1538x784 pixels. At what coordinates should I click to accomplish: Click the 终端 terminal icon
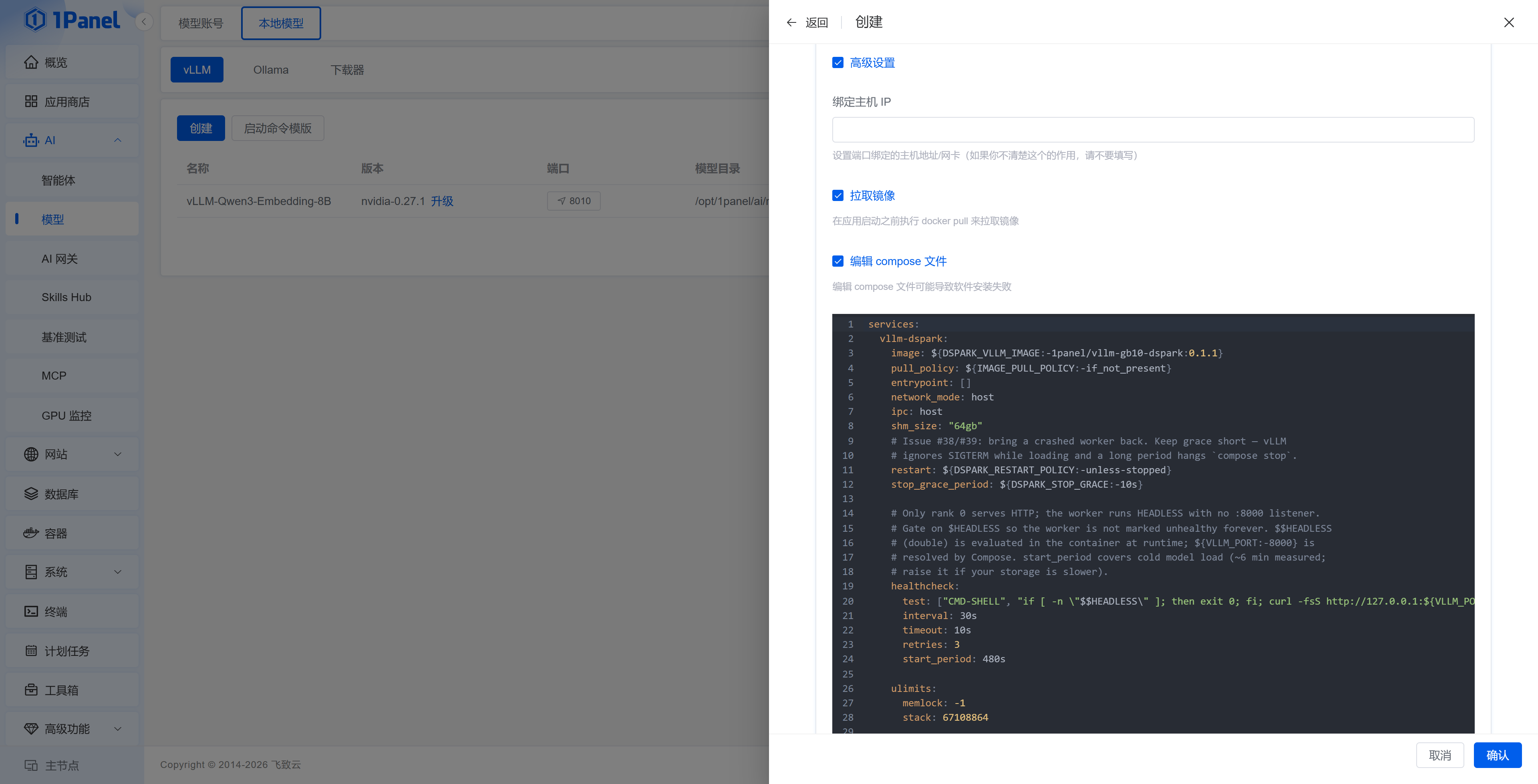point(31,611)
